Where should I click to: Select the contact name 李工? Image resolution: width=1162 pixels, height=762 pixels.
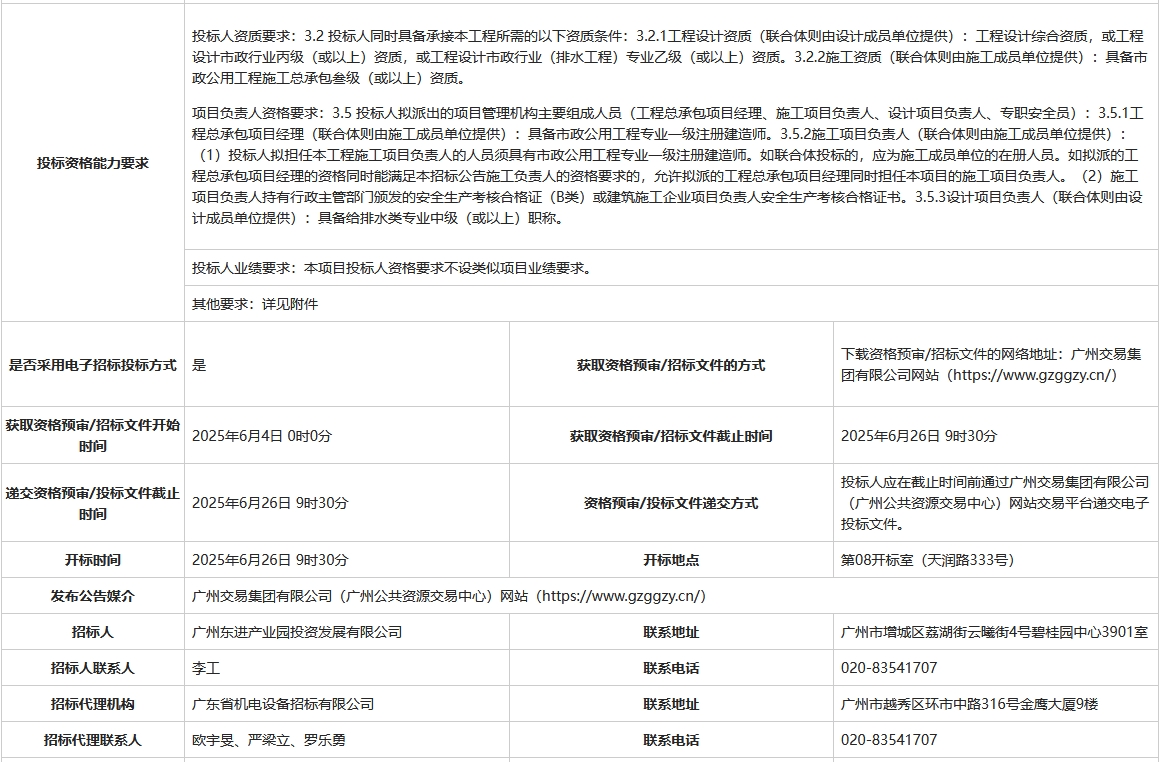pyautogui.click(x=206, y=668)
